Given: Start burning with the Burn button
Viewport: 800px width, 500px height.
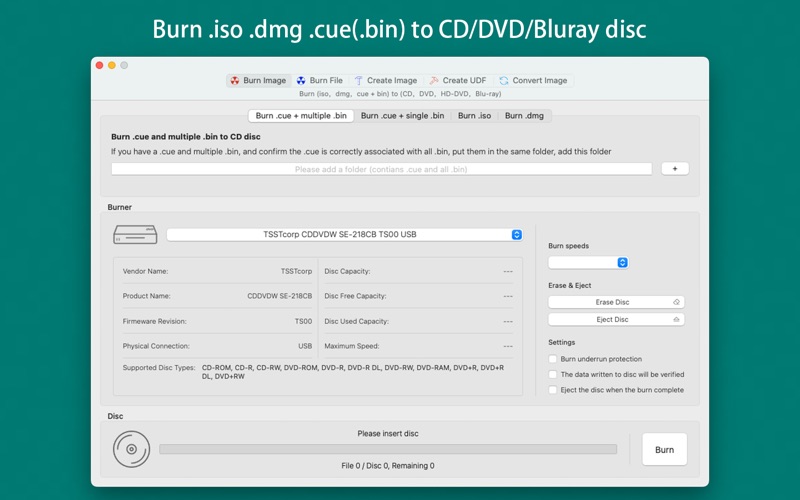Looking at the screenshot, I should point(664,449).
